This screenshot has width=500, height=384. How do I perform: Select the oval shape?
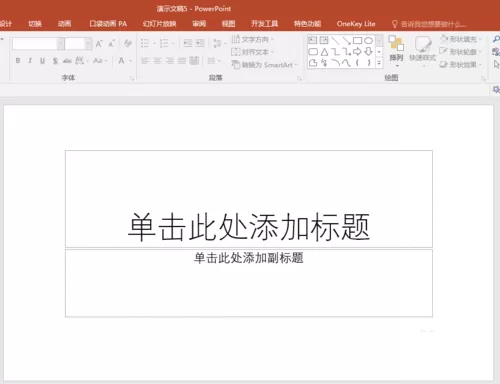point(368,41)
